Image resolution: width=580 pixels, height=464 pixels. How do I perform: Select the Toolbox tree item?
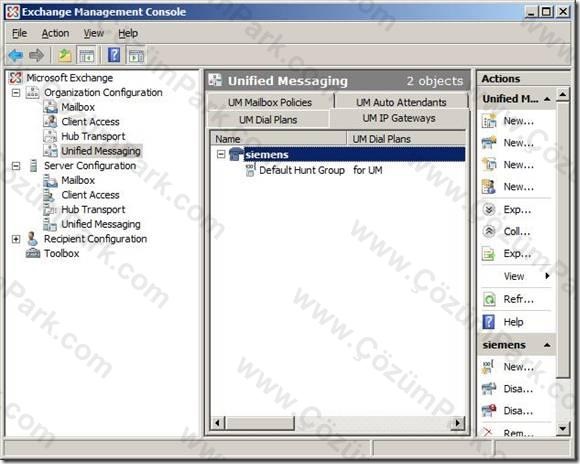[x=61, y=253]
